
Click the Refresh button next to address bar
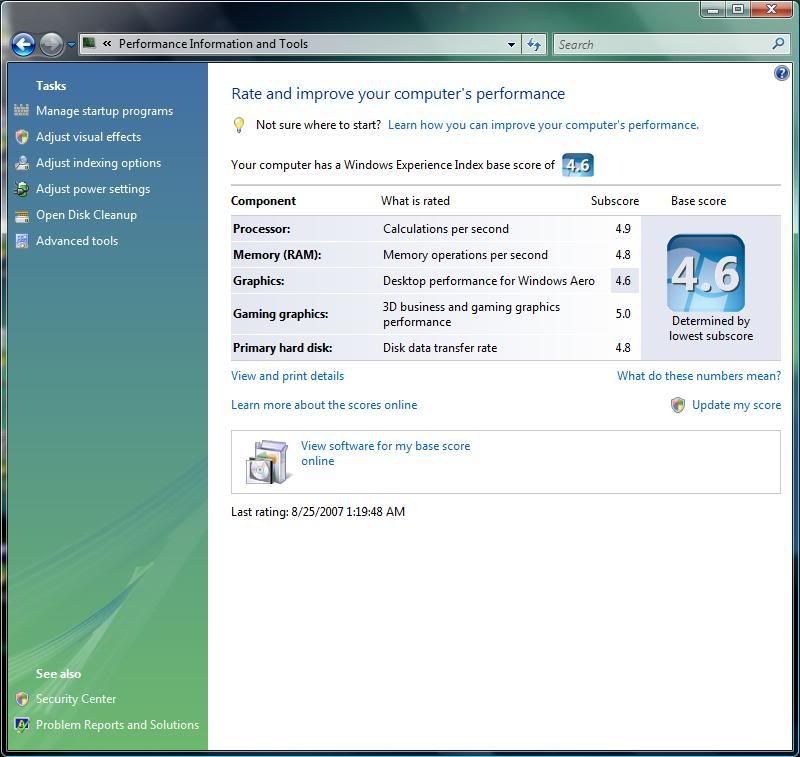534,44
